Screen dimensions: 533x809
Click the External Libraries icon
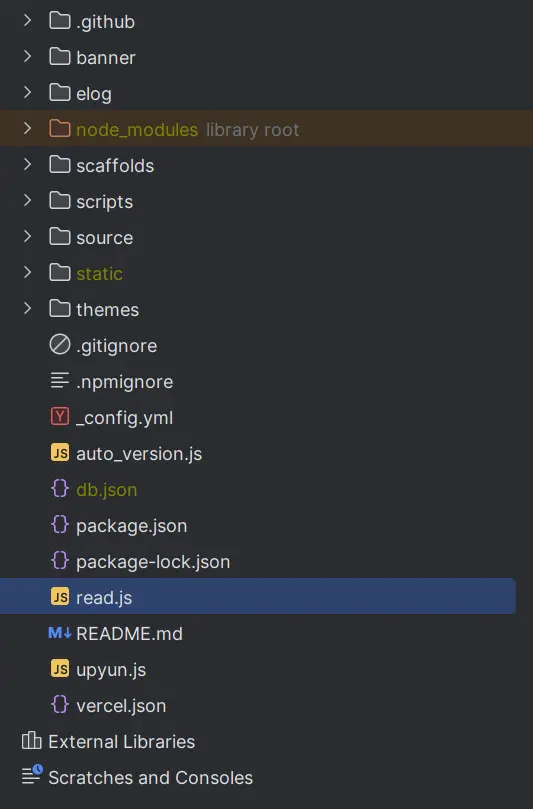pyautogui.click(x=31, y=741)
